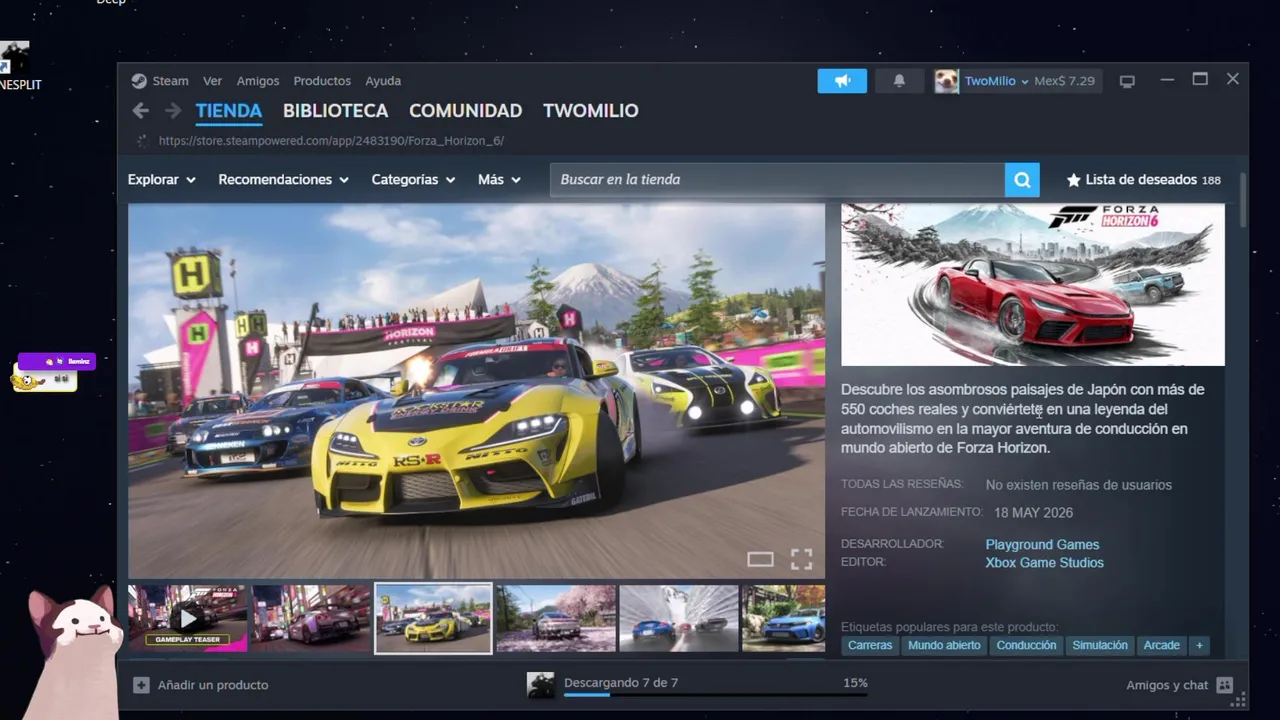Show more tags with plus button

coord(1199,645)
